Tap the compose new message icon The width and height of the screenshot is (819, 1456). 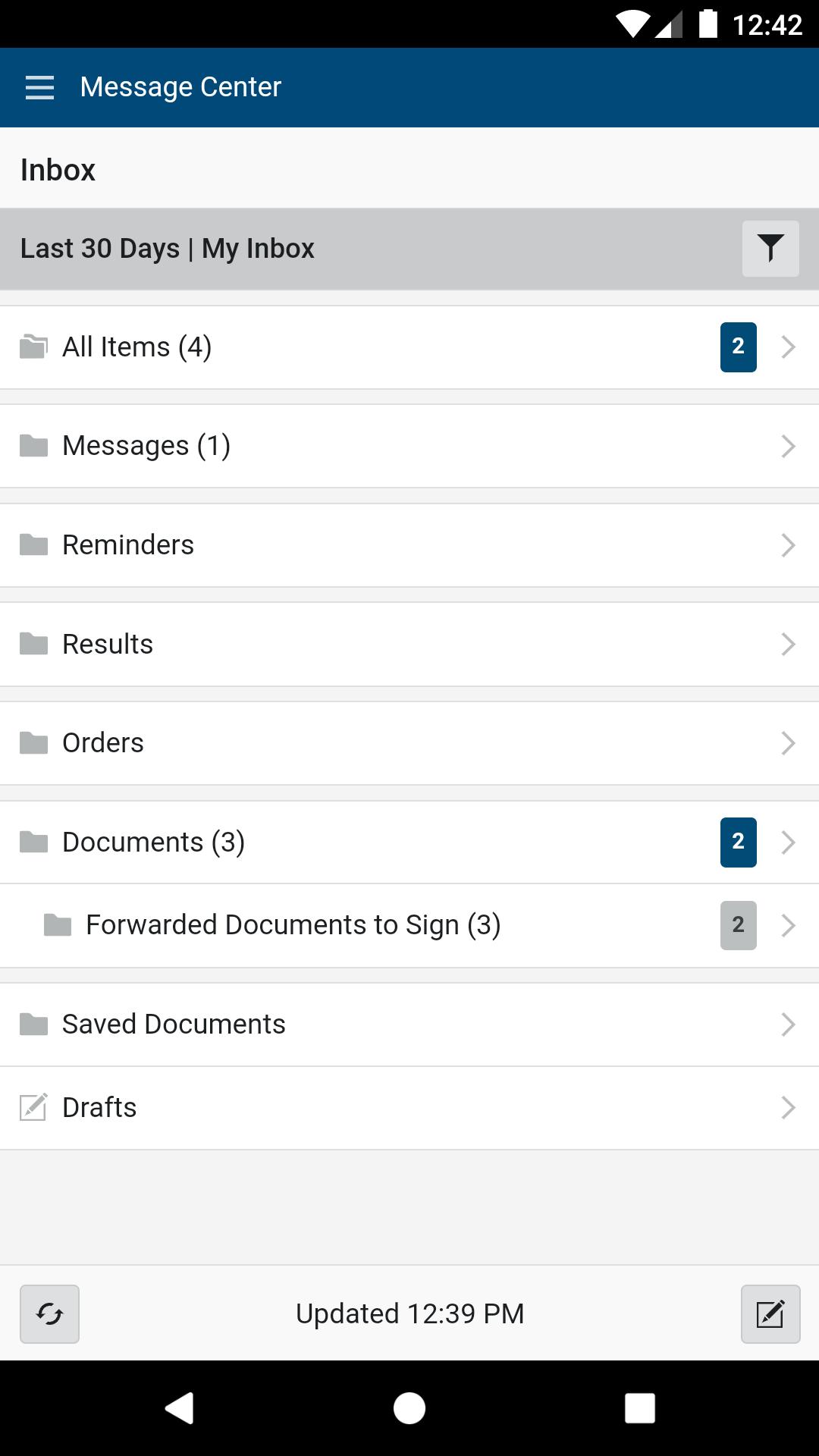[x=770, y=1314]
